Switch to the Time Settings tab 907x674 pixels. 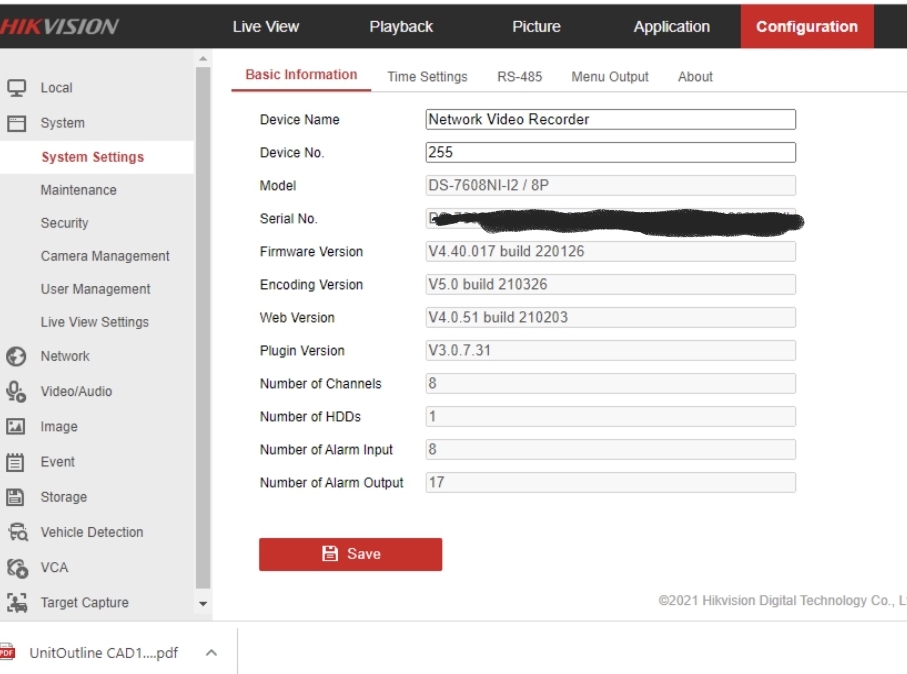point(427,77)
